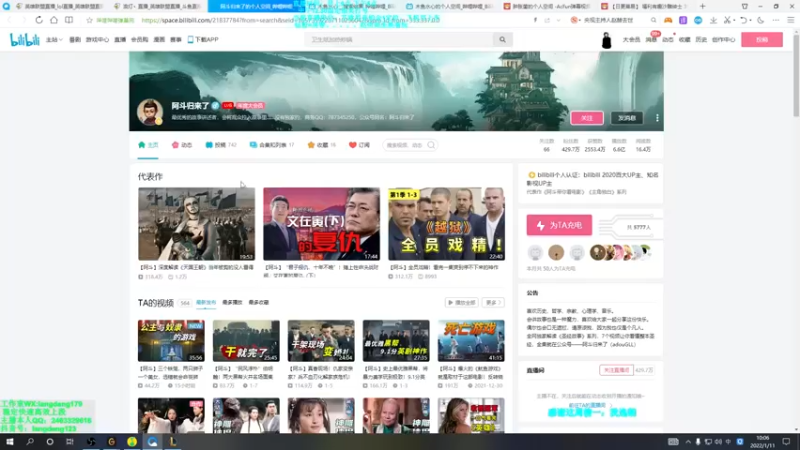Open the 文在寅(下) 复仇 video thumbnail
800x450 pixels.
[321, 224]
